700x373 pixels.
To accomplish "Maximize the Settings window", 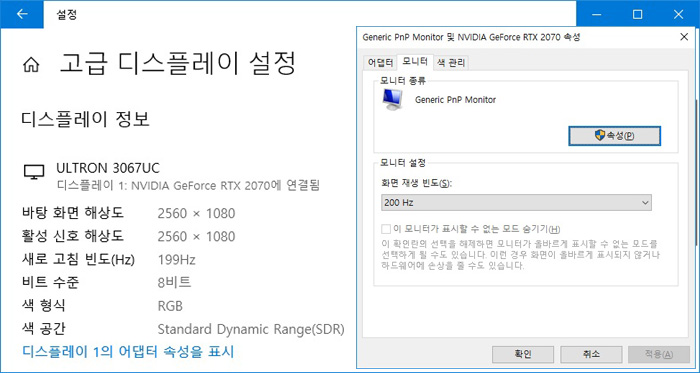I will (638, 14).
